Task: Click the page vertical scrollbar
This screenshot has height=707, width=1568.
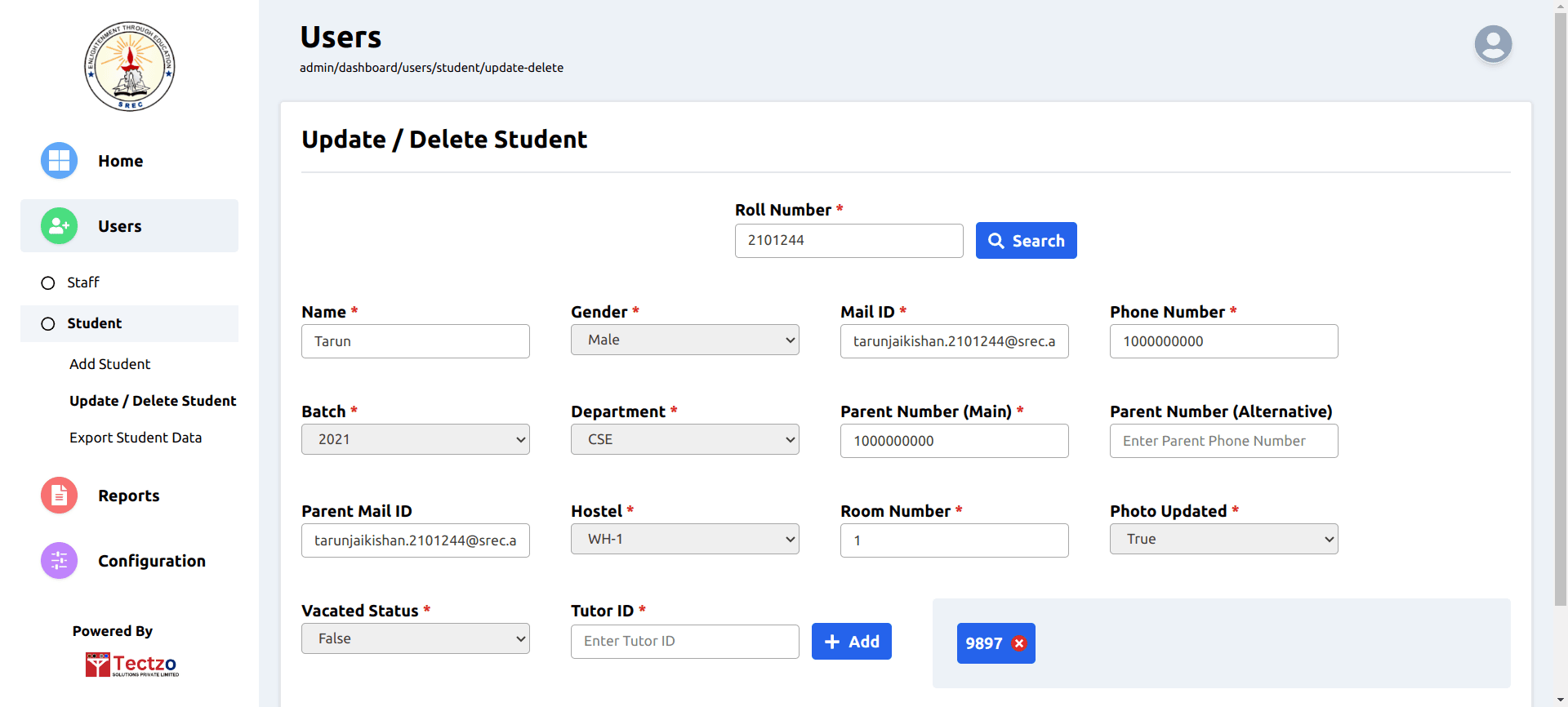Action: pyautogui.click(x=1560, y=327)
